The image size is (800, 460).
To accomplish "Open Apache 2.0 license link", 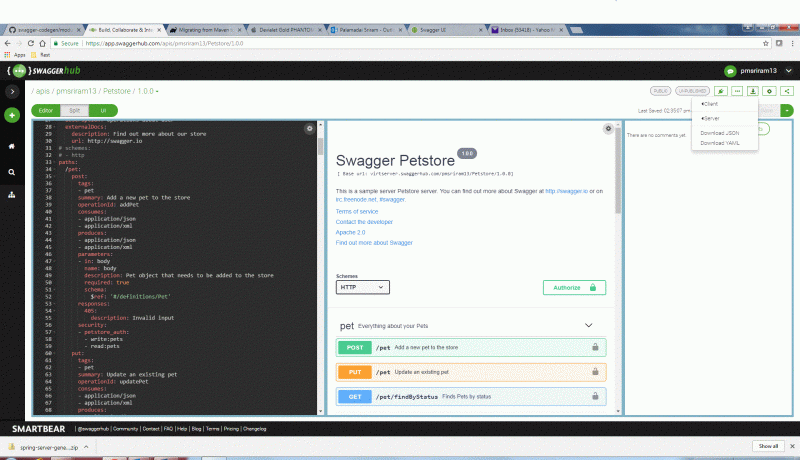I will click(350, 233).
